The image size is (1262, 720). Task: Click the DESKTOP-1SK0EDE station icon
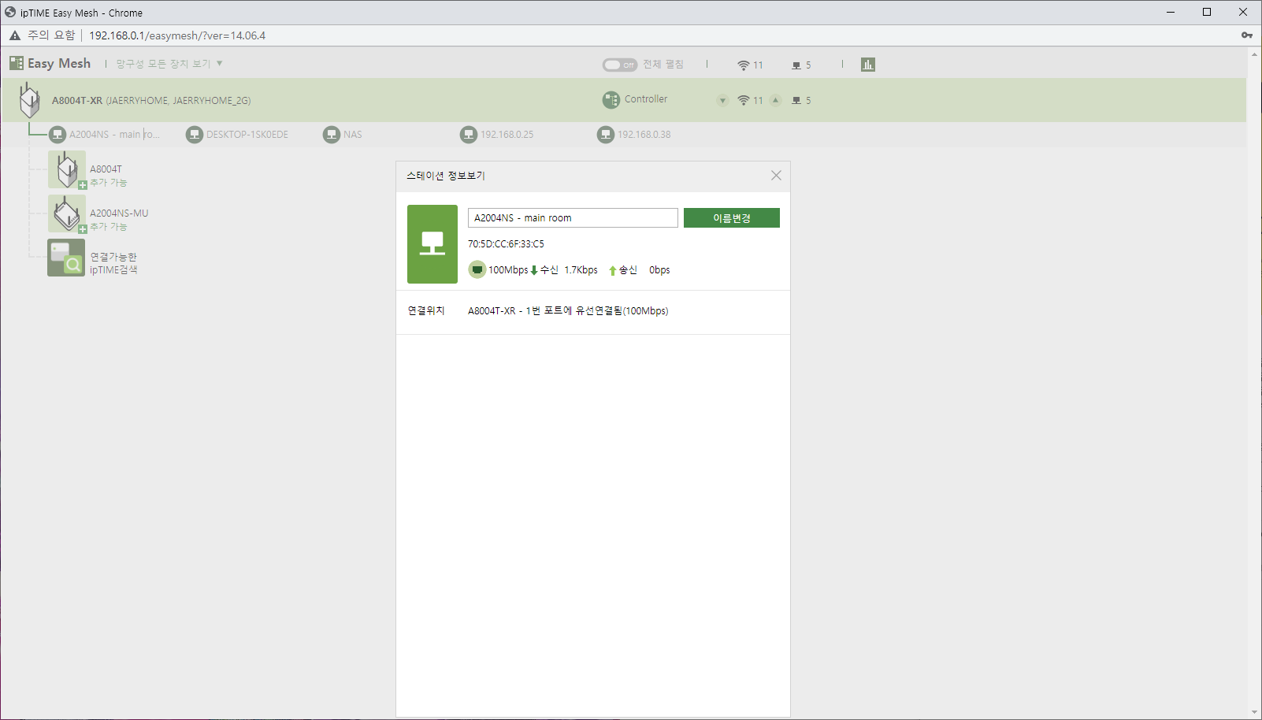[194, 134]
